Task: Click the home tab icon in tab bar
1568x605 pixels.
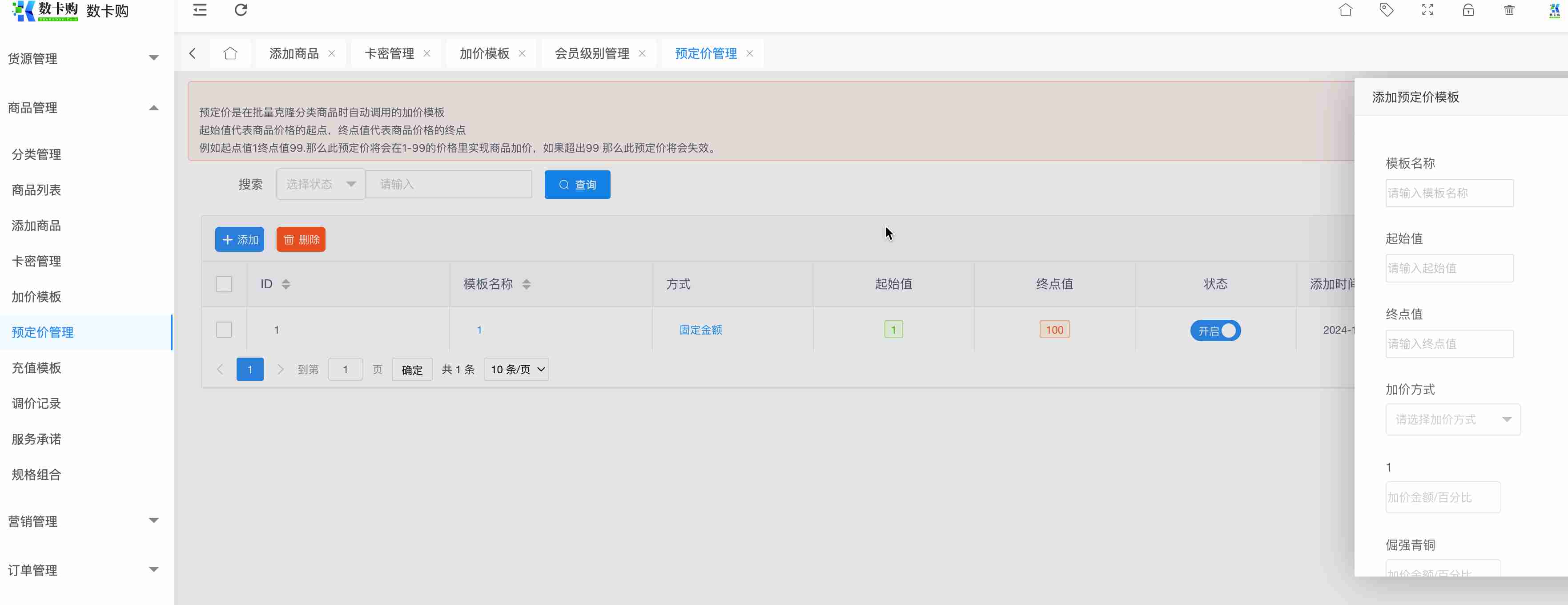Action: pyautogui.click(x=230, y=53)
